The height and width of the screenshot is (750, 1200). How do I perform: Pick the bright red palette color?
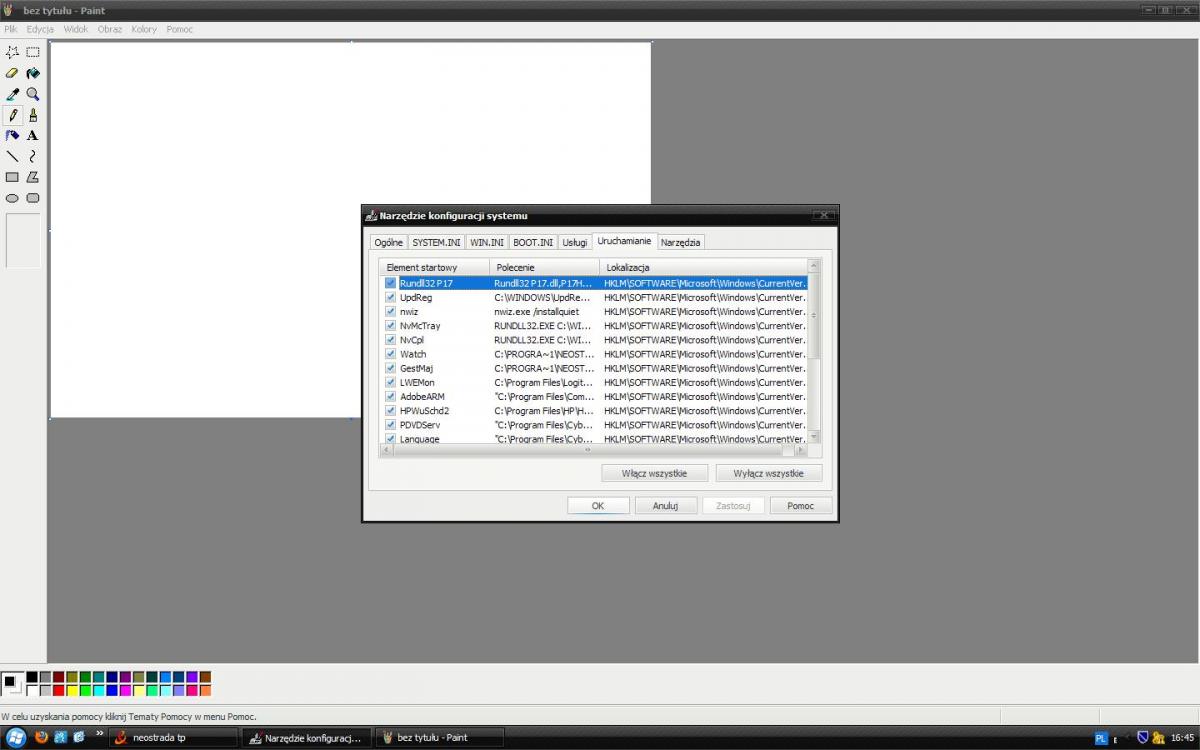tap(59, 690)
